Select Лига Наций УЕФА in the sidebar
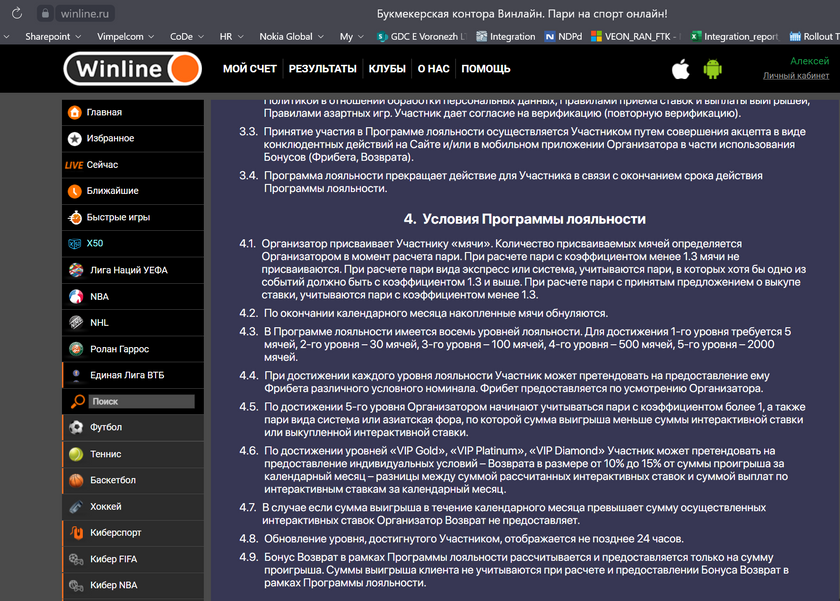 (x=133, y=270)
